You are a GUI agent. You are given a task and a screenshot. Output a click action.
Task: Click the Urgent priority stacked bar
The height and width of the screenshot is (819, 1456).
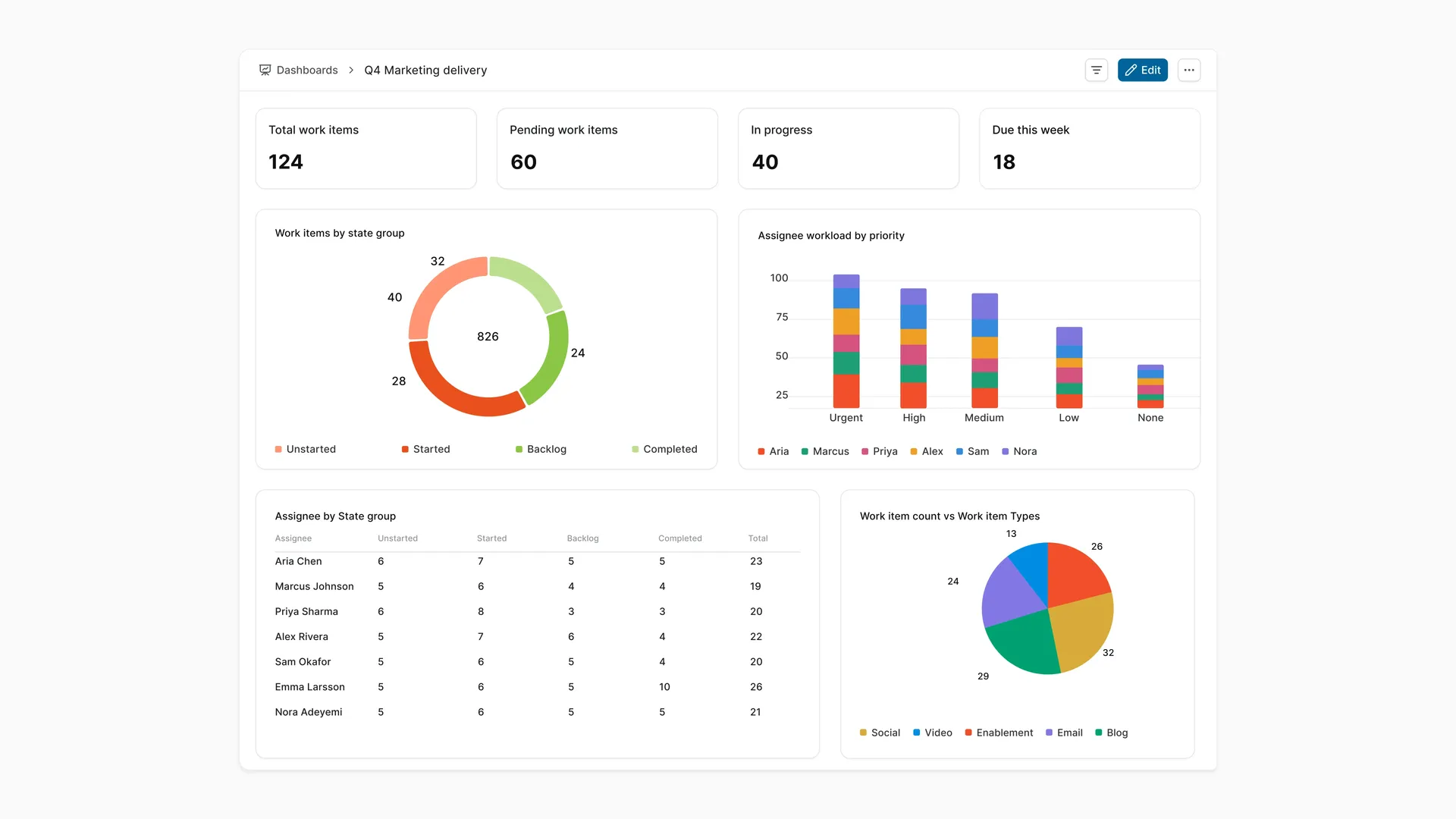(x=846, y=341)
